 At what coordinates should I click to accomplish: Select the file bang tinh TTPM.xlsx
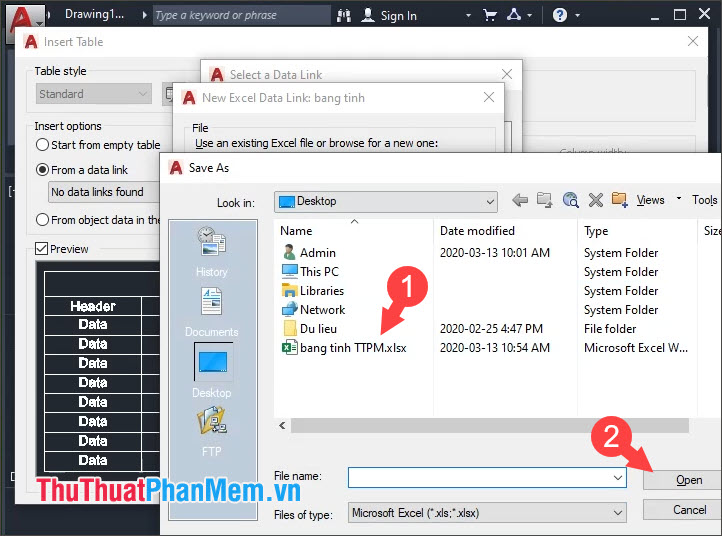[x=353, y=348]
